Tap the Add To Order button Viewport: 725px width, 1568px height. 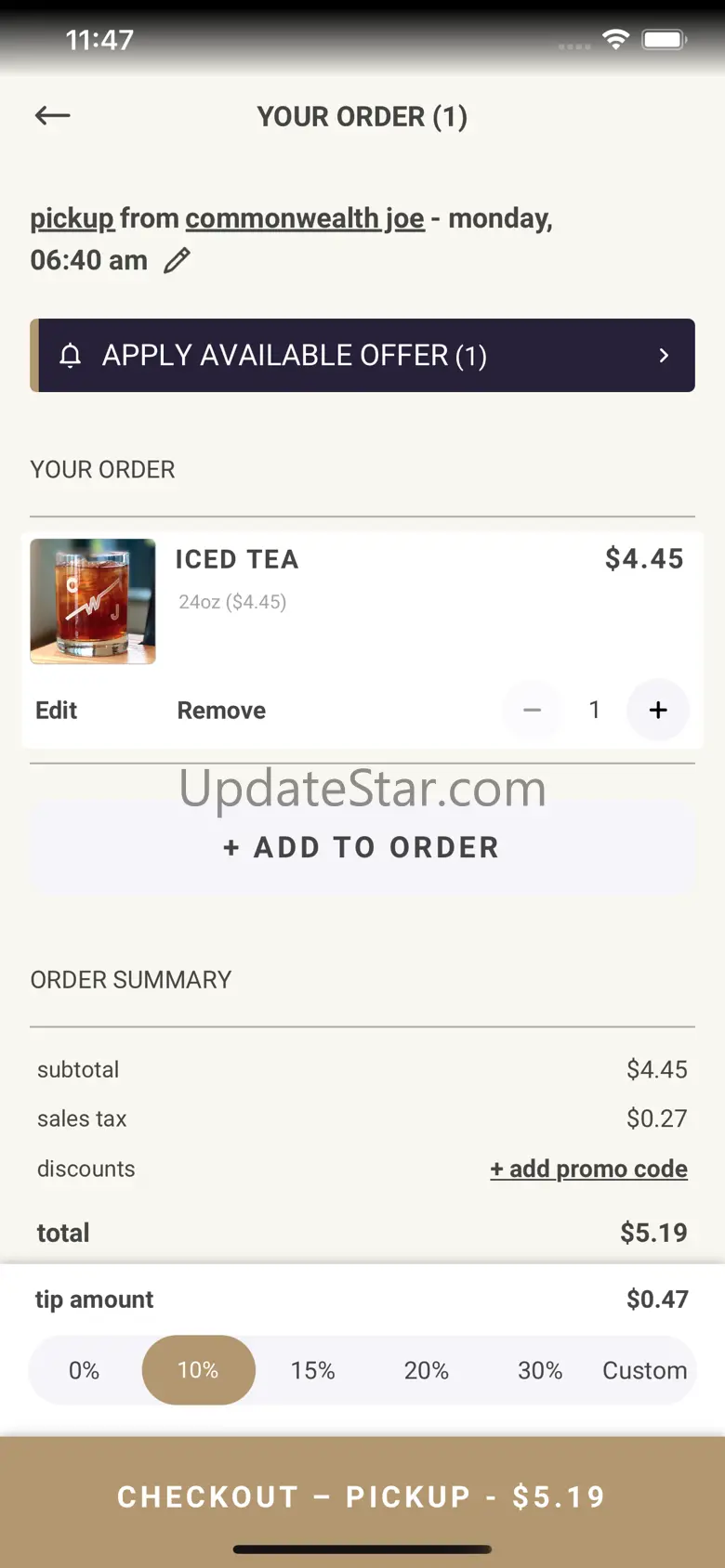point(362,847)
